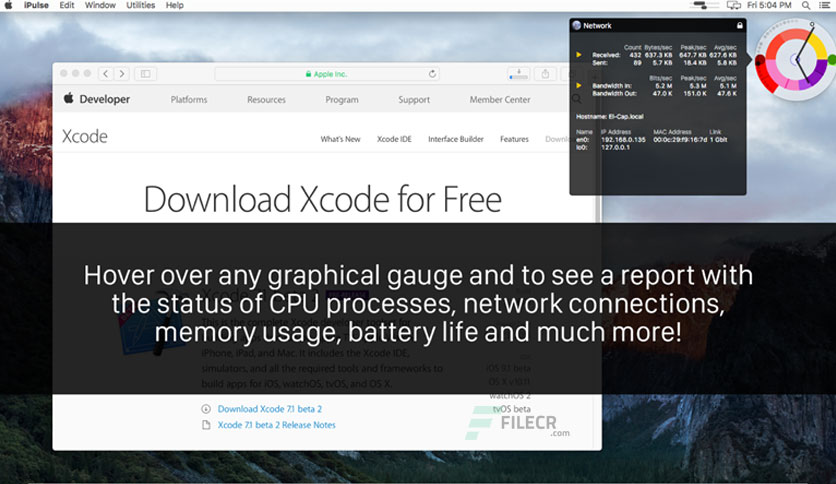Open the Program section
Viewport: 836px width, 484px height.
coord(342,100)
